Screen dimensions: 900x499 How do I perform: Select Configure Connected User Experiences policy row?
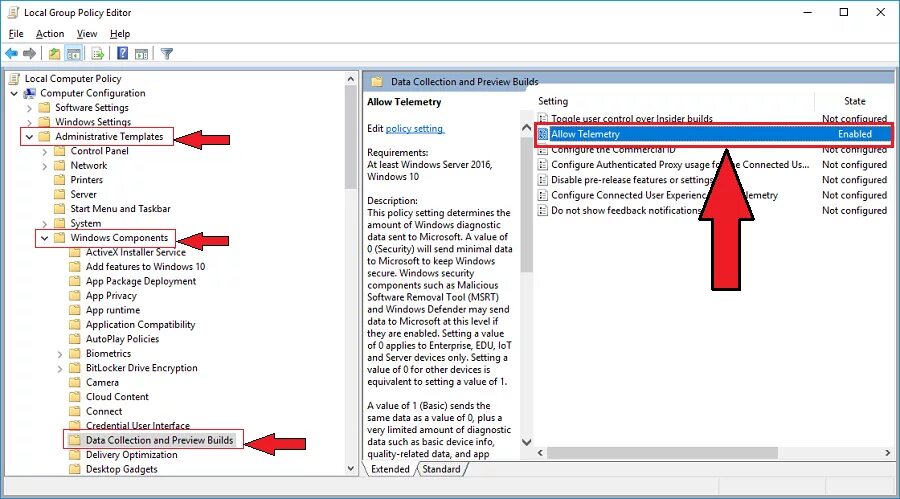(664, 195)
